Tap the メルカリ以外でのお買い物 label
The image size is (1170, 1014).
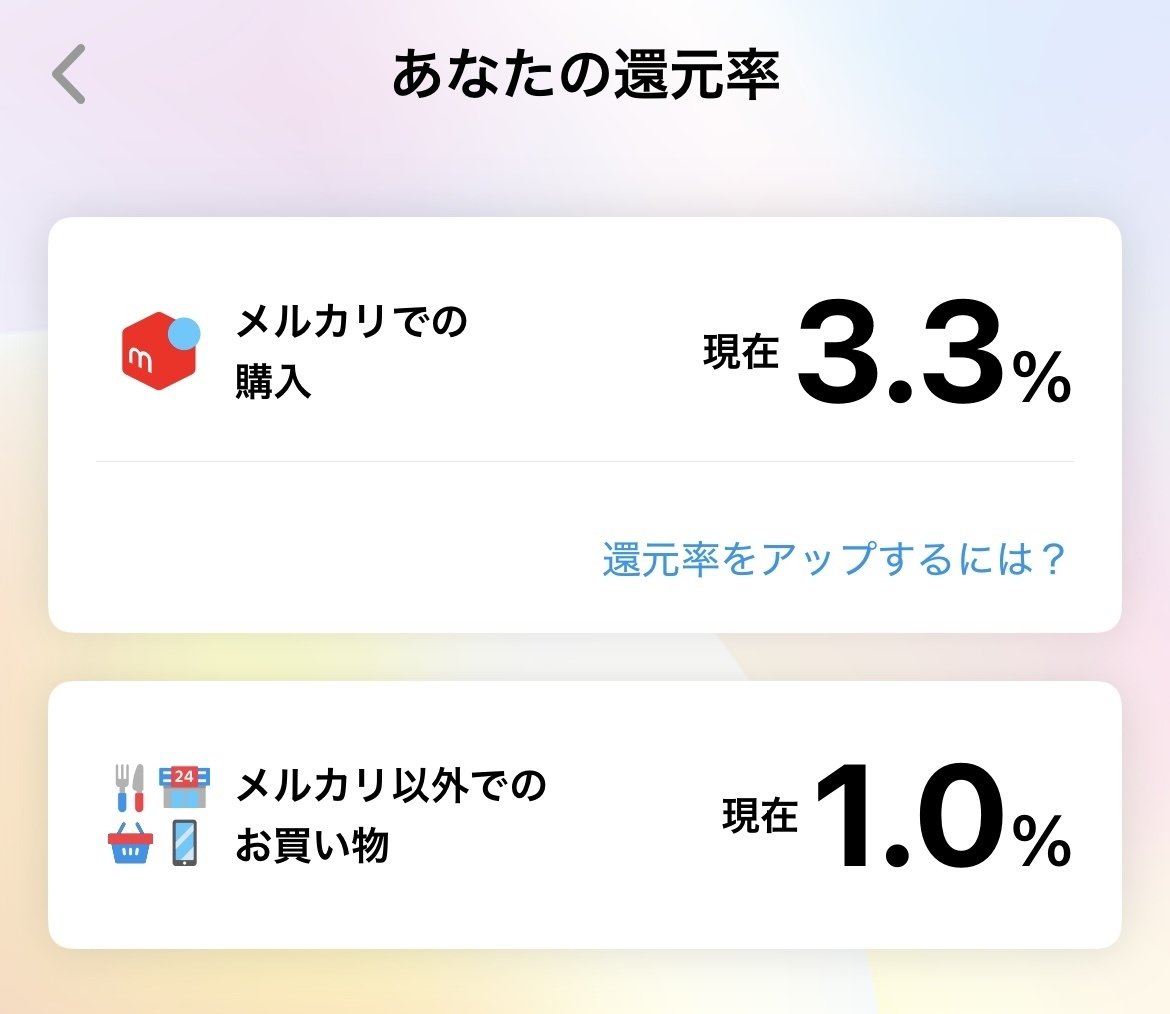coord(390,812)
